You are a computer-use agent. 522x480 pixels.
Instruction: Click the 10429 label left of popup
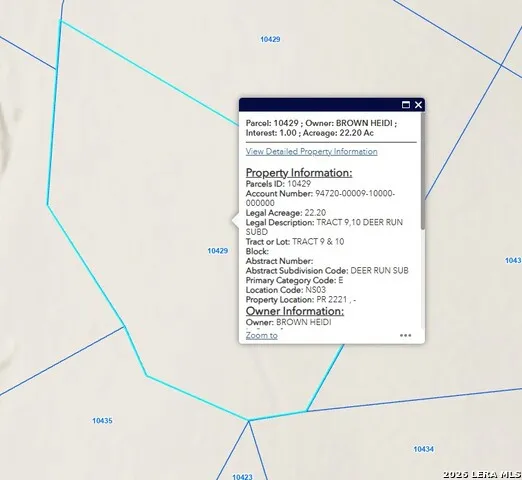tap(218, 251)
